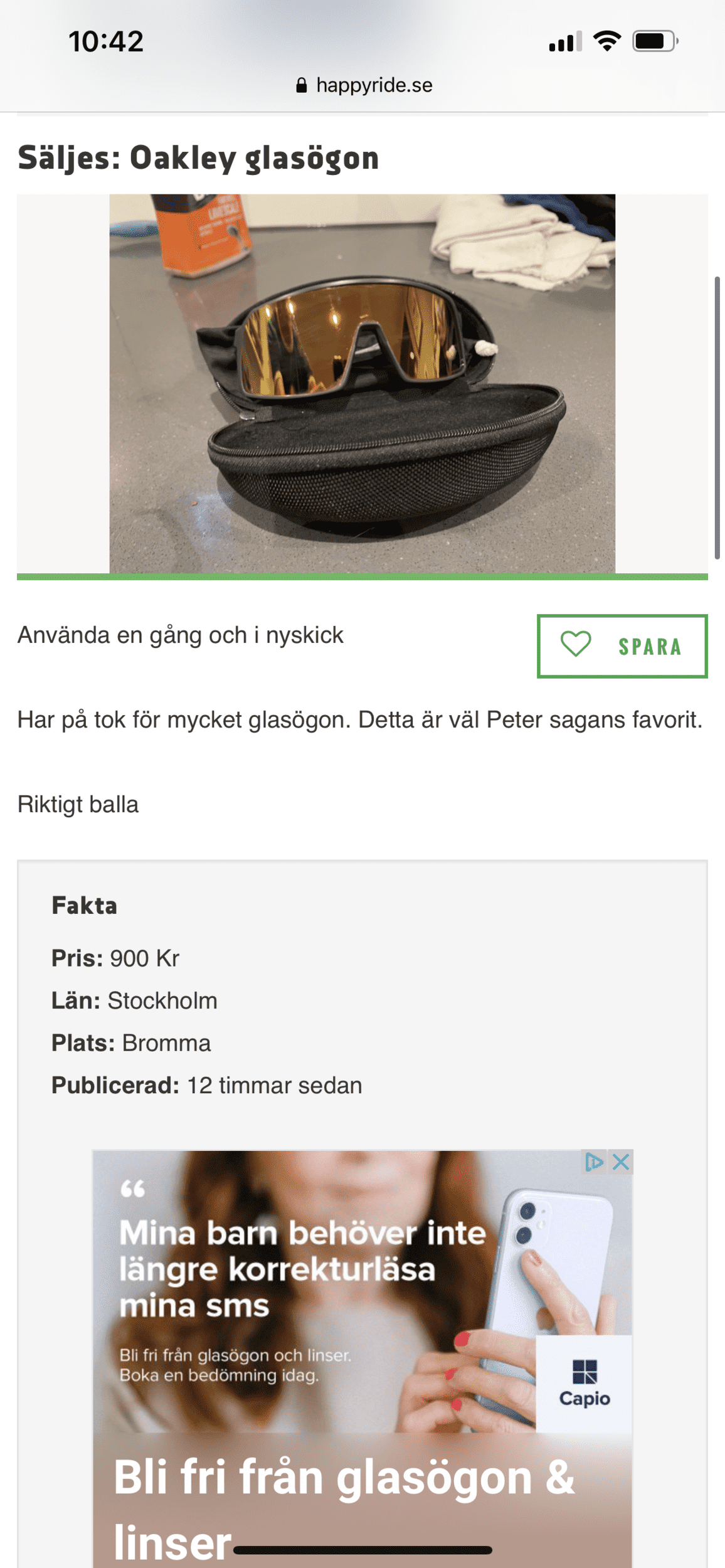Click the "Boka en bedömning idag" ad text

click(x=219, y=1375)
